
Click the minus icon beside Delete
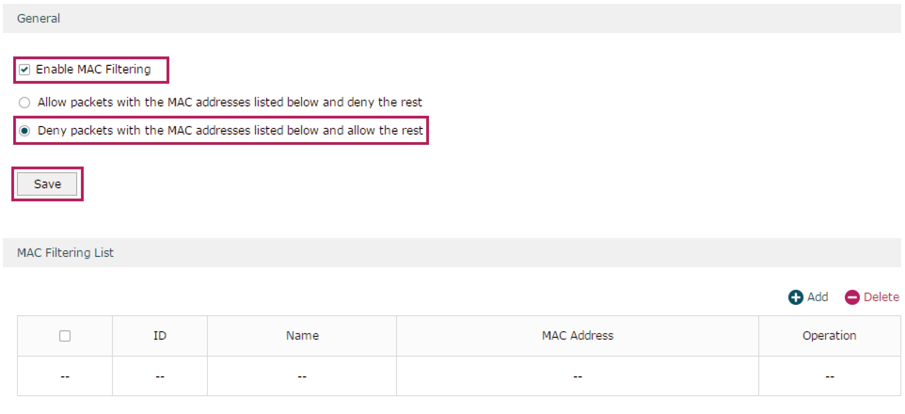852,298
